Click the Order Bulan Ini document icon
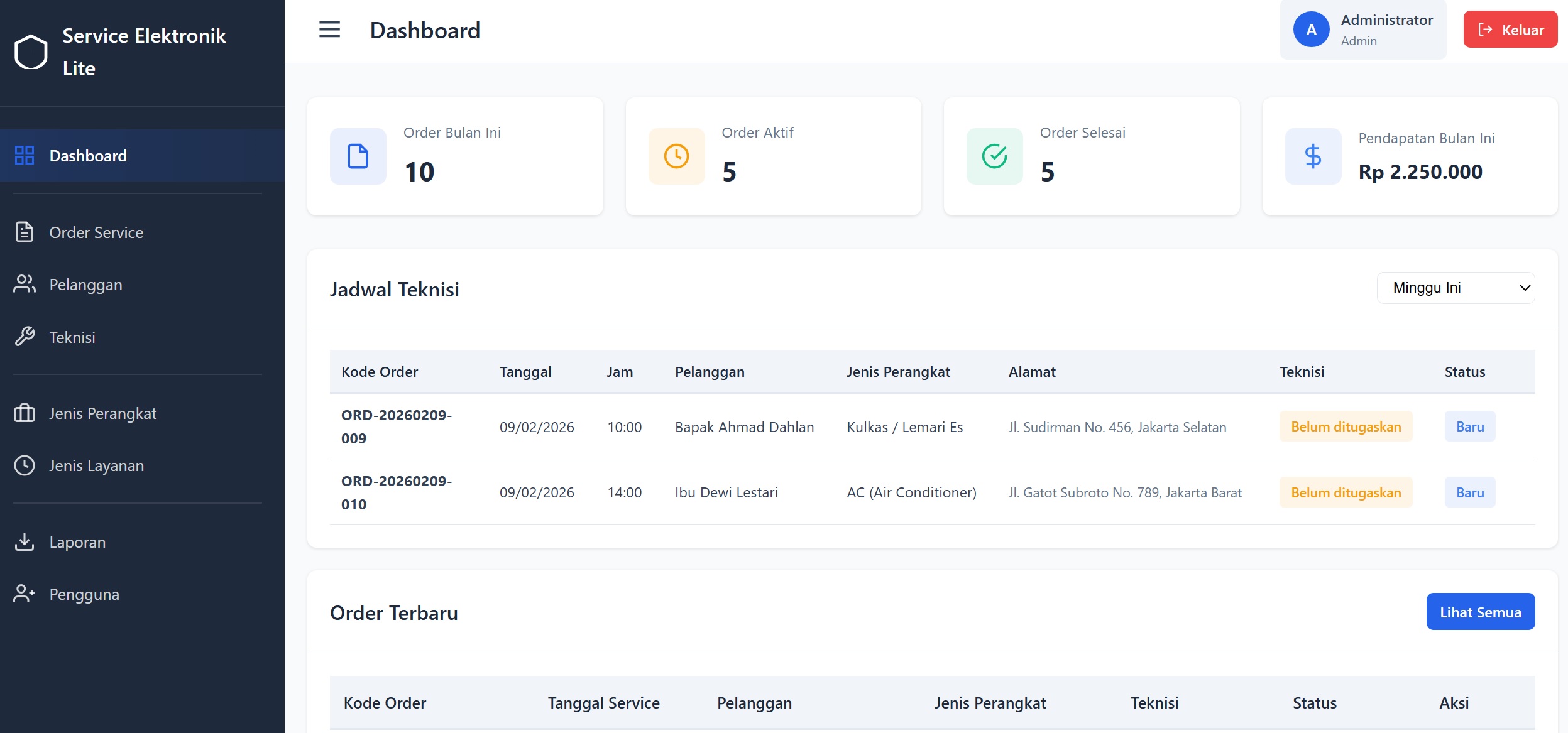Viewport: 1568px width, 733px height. 358,156
